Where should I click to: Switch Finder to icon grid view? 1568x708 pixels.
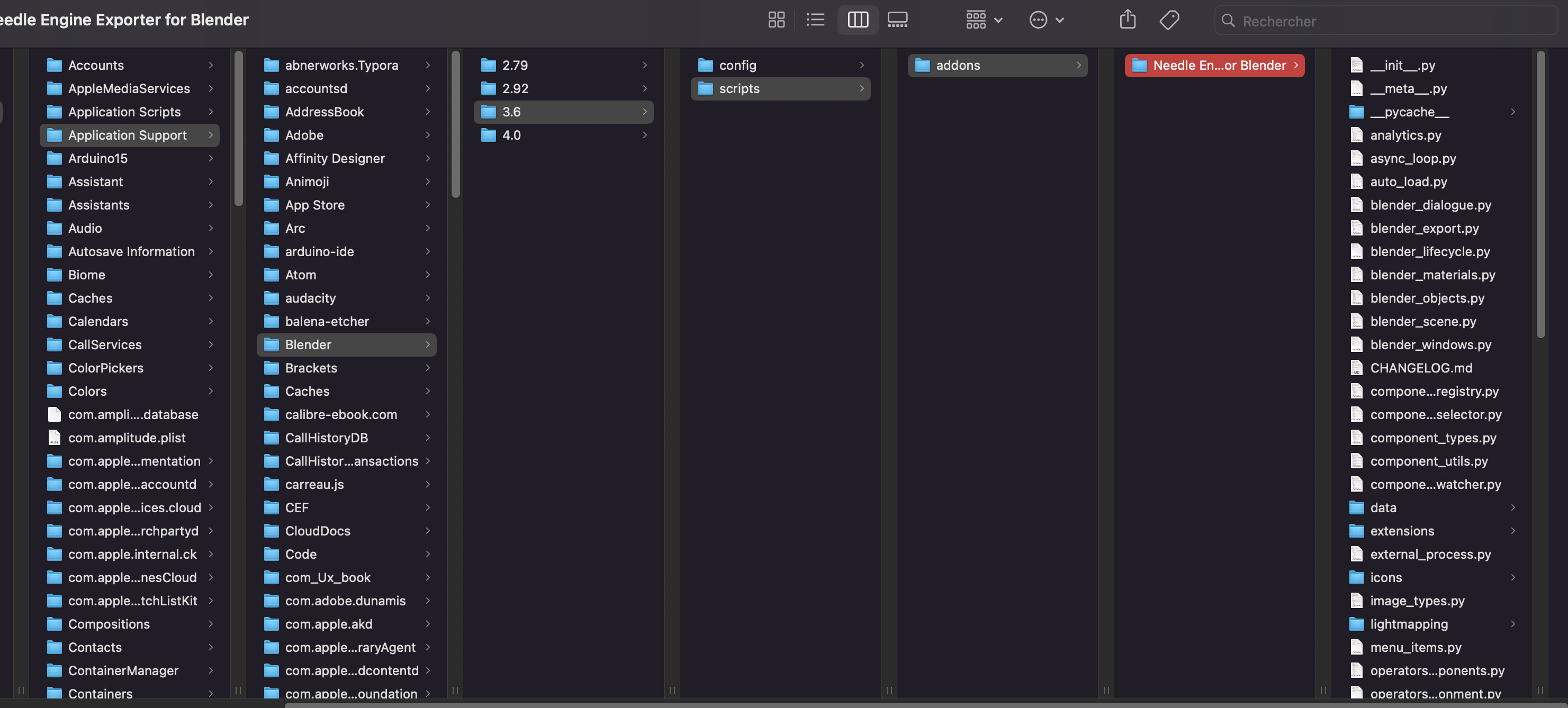pyautogui.click(x=776, y=20)
